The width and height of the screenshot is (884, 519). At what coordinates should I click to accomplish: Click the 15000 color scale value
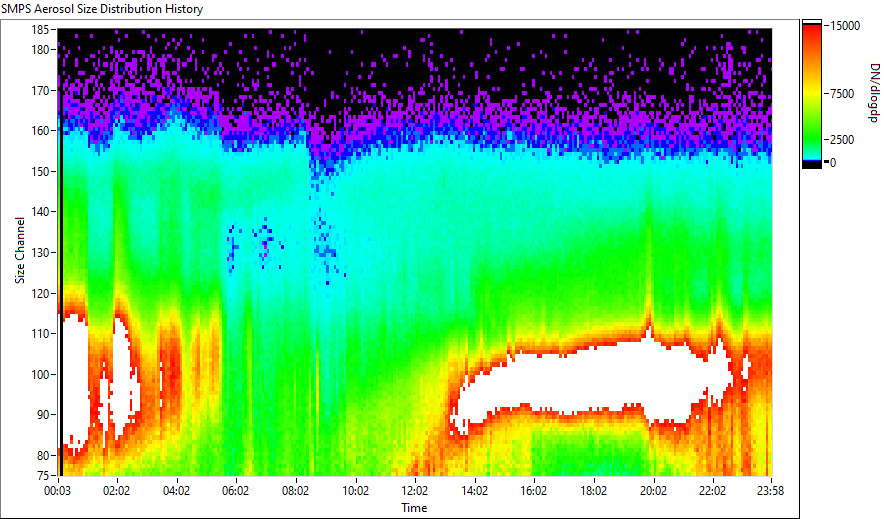[x=845, y=26]
